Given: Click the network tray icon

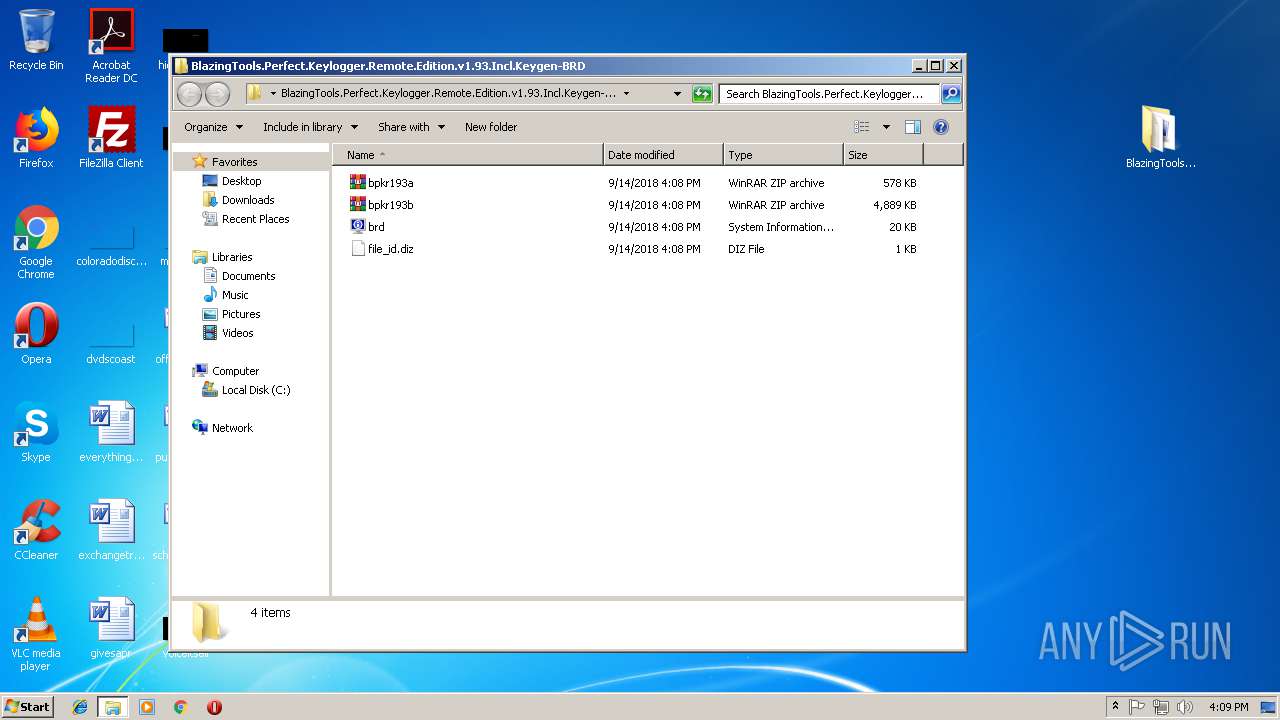Looking at the screenshot, I should pyautogui.click(x=1161, y=707).
